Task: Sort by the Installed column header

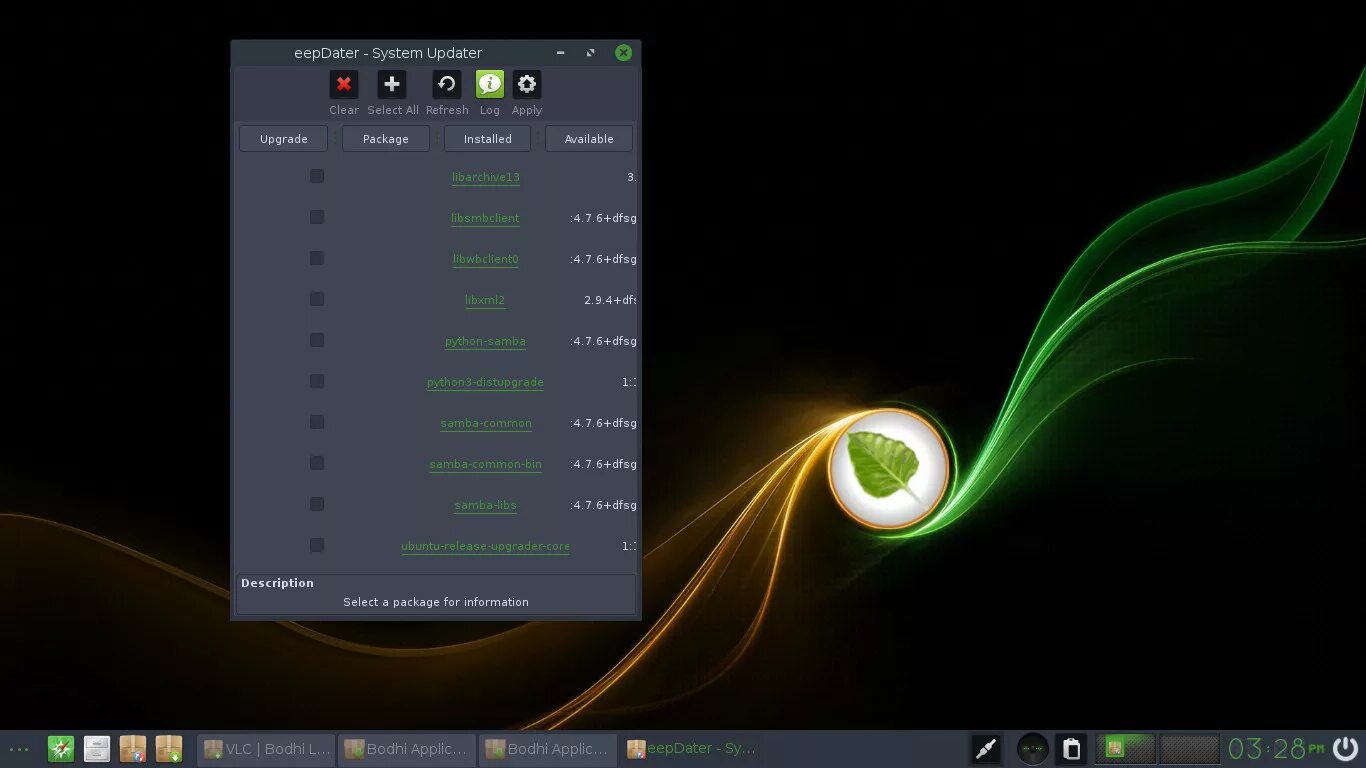Action: click(x=488, y=139)
